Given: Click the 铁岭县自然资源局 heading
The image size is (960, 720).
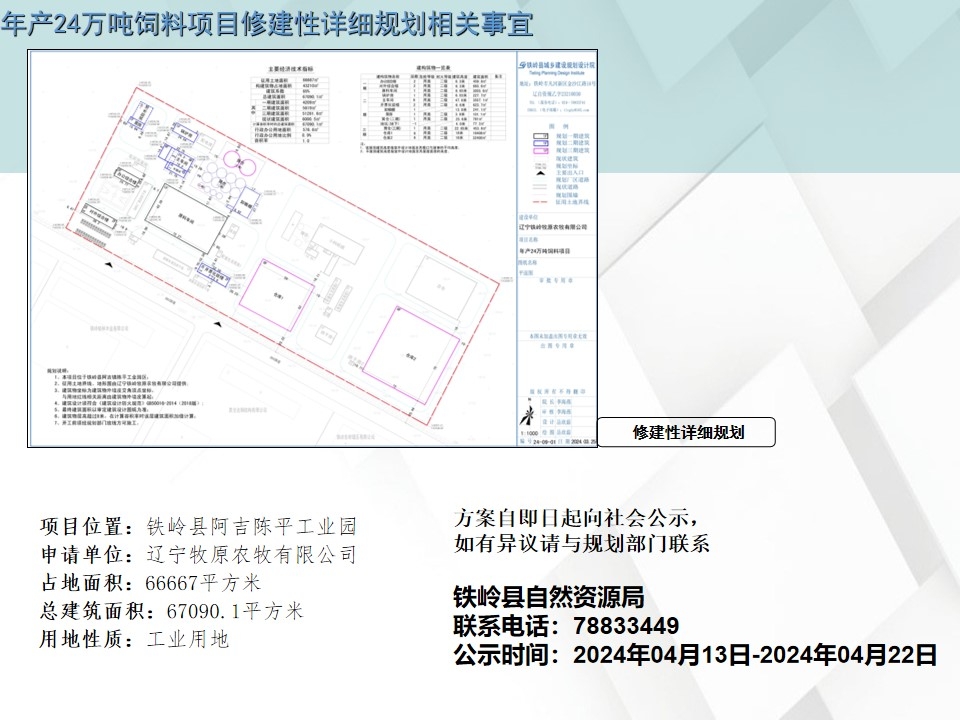Looking at the screenshot, I should [x=549, y=597].
